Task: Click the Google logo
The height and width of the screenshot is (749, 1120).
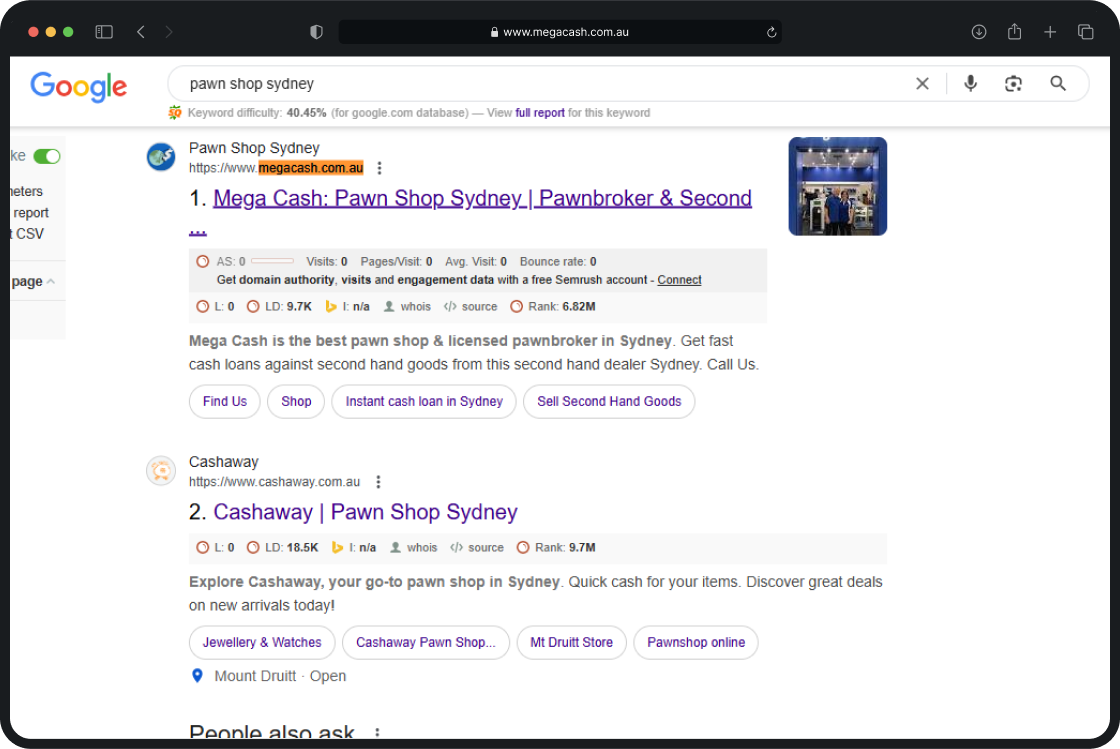Action: pyautogui.click(x=79, y=87)
